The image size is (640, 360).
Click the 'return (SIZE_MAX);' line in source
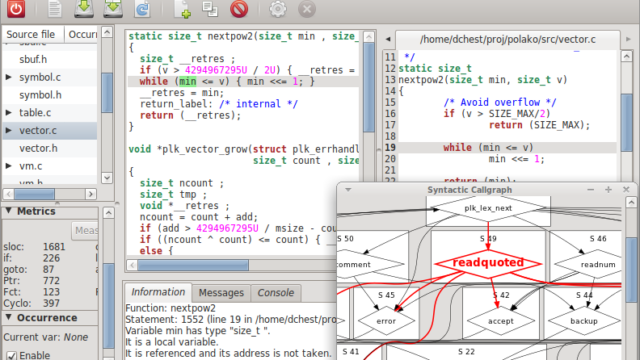[x=540, y=125]
